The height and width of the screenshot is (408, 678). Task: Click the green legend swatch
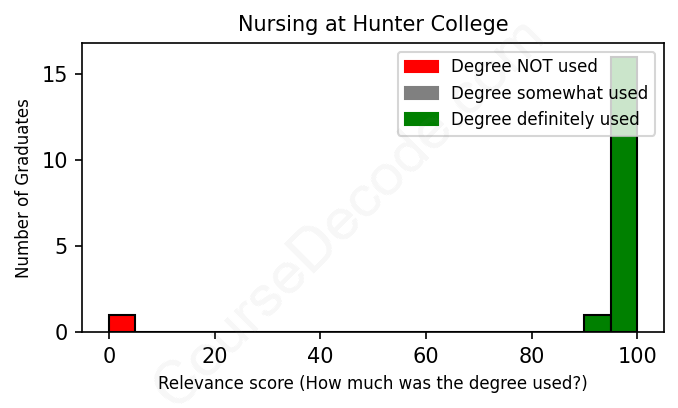coord(421,120)
